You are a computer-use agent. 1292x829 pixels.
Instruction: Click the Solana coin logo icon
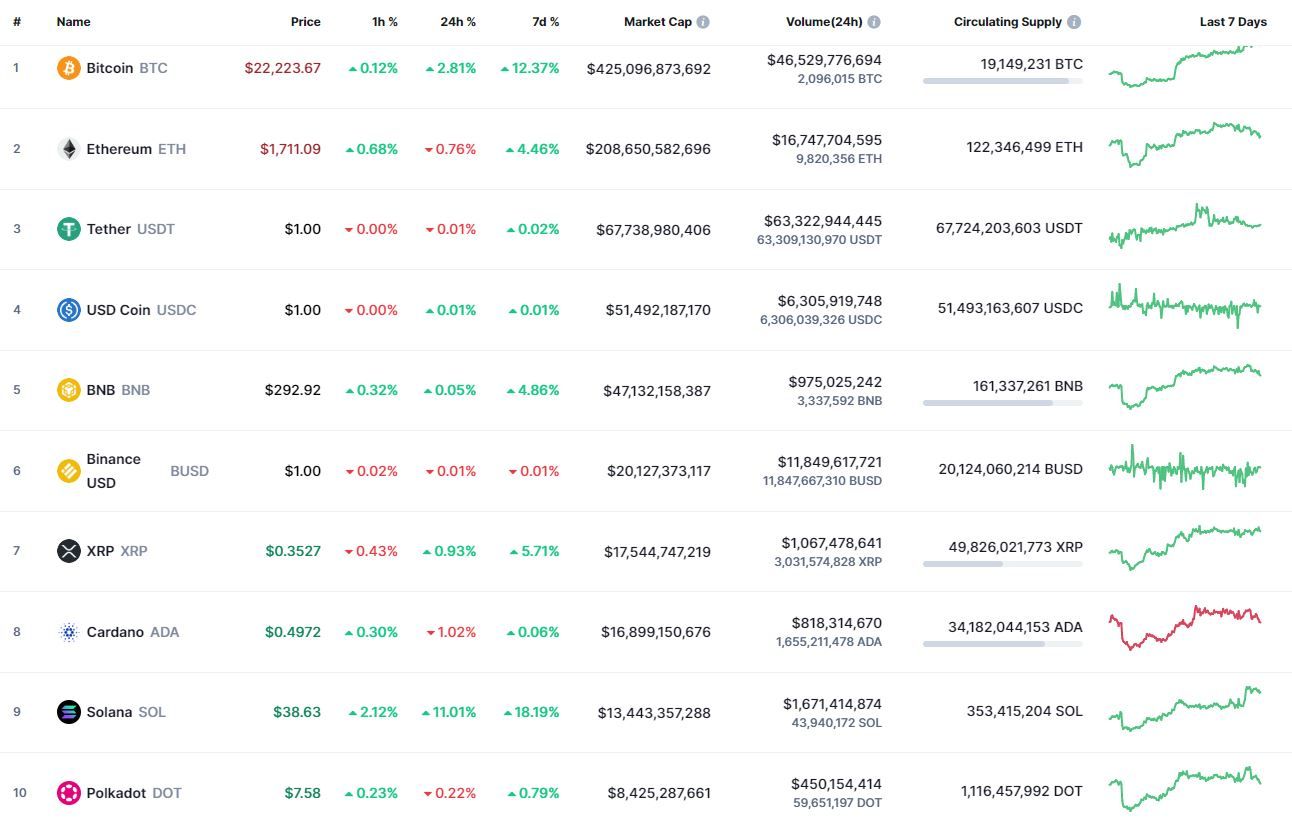(68, 712)
